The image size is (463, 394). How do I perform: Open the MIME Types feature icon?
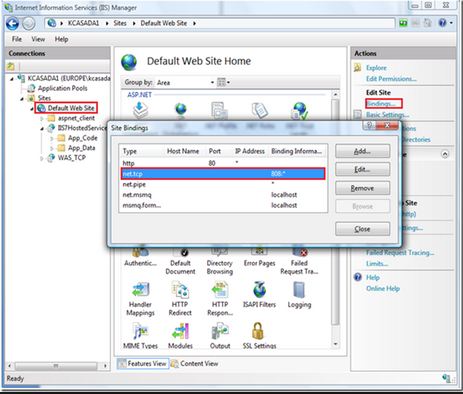point(140,331)
